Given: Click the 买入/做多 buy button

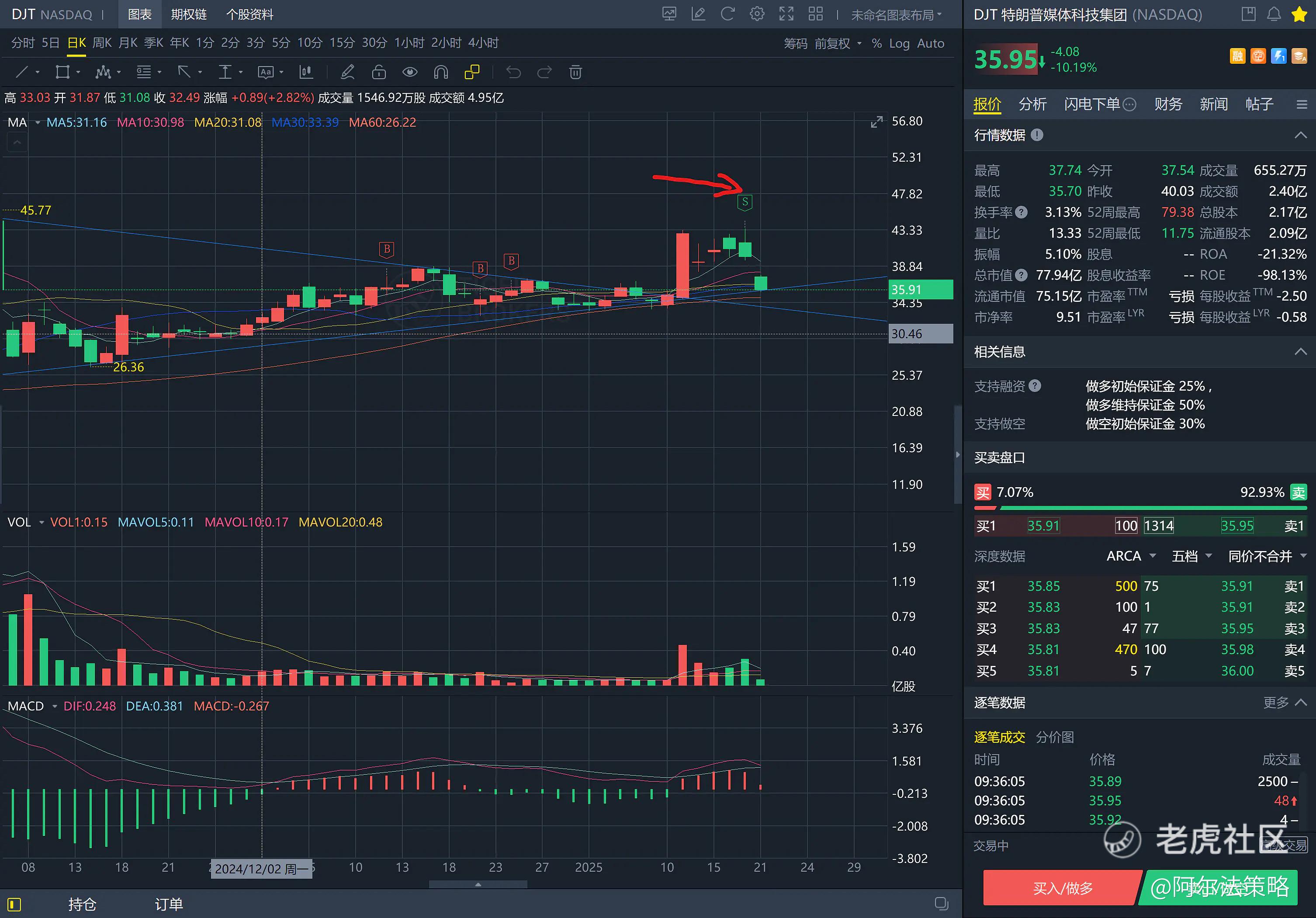Looking at the screenshot, I should pos(1062,887).
